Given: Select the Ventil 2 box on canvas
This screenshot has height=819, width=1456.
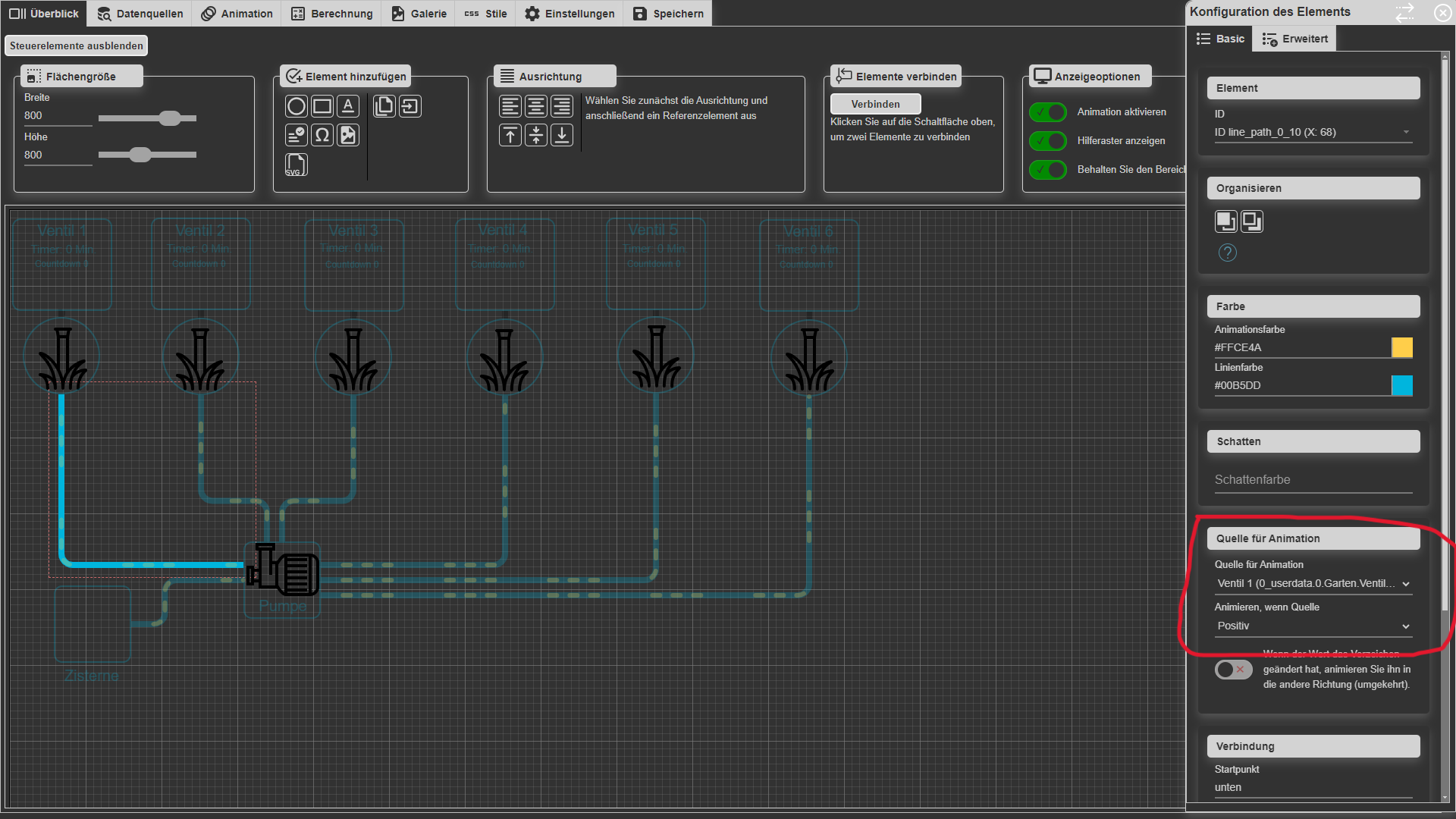Looking at the screenshot, I should coord(201,264).
